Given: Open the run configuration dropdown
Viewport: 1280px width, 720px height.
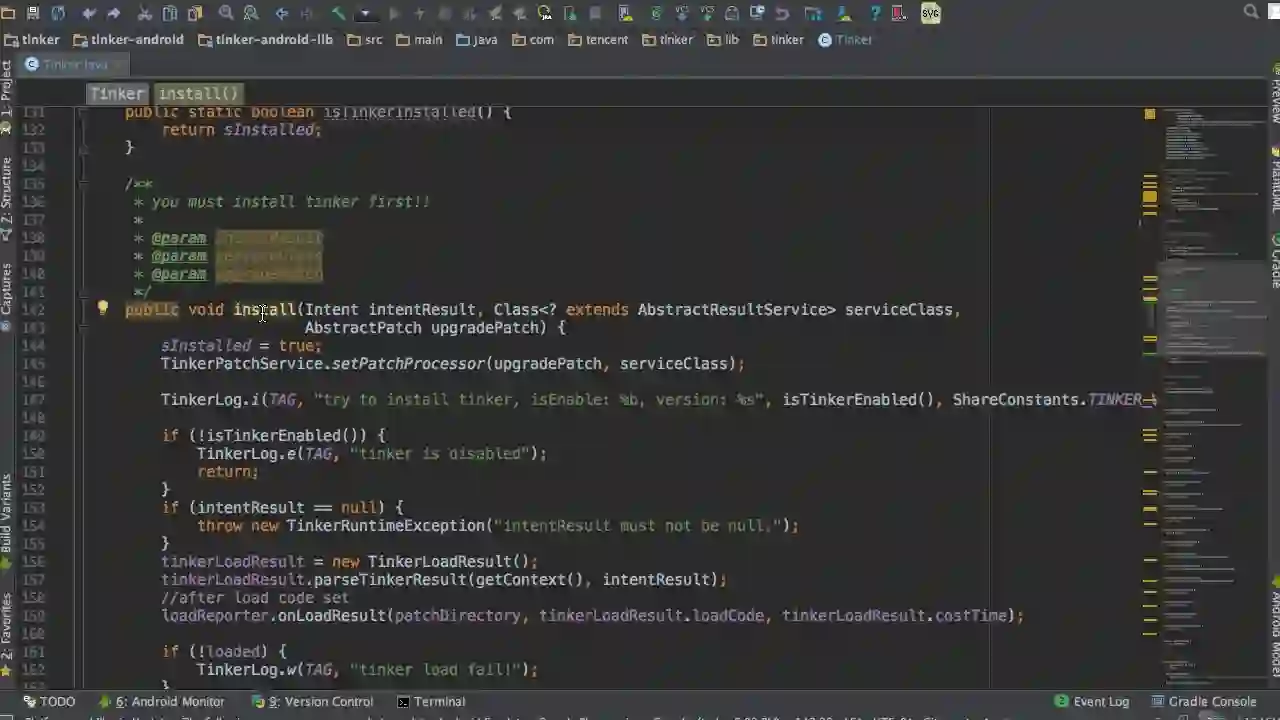Looking at the screenshot, I should coord(365,13).
